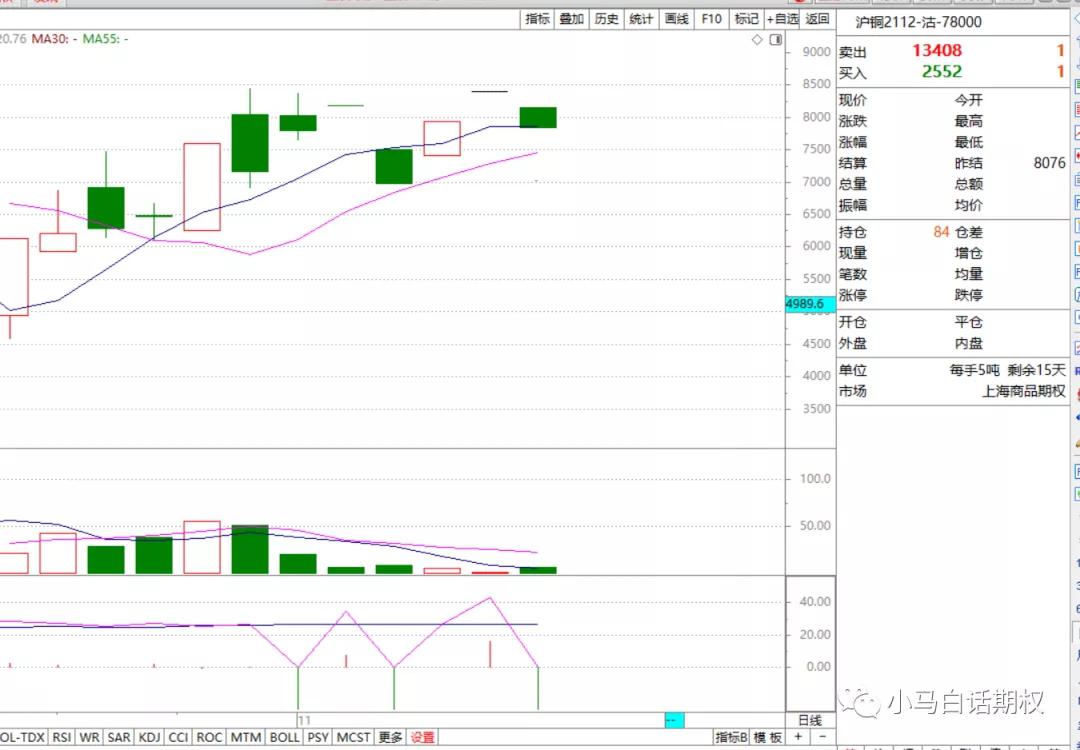Click the diamond icon above the price axis
Screen dimensions: 1080x750
click(x=758, y=41)
